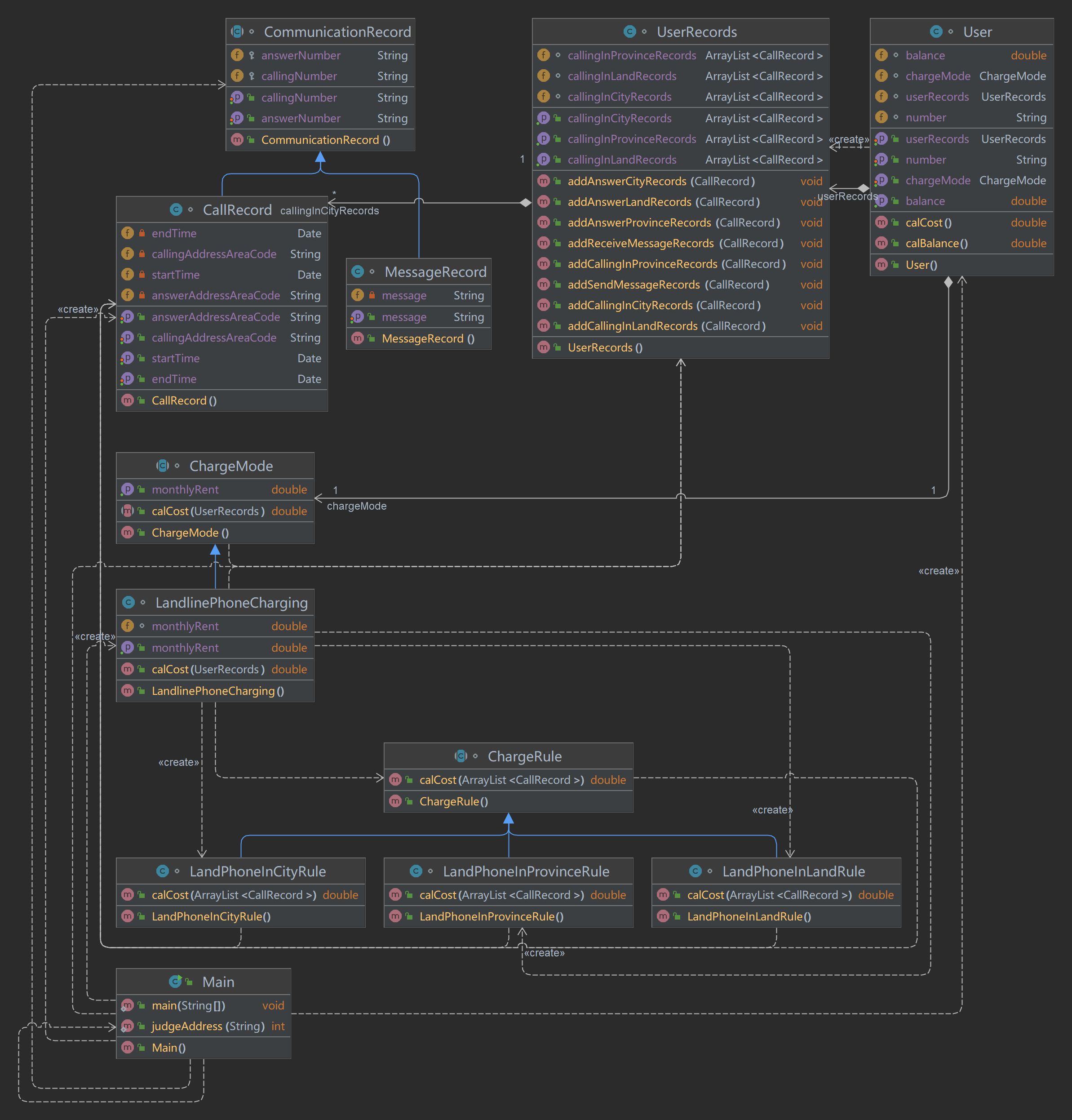The width and height of the screenshot is (1072, 1120).
Task: Click the UserRecords class icon
Action: point(629,32)
